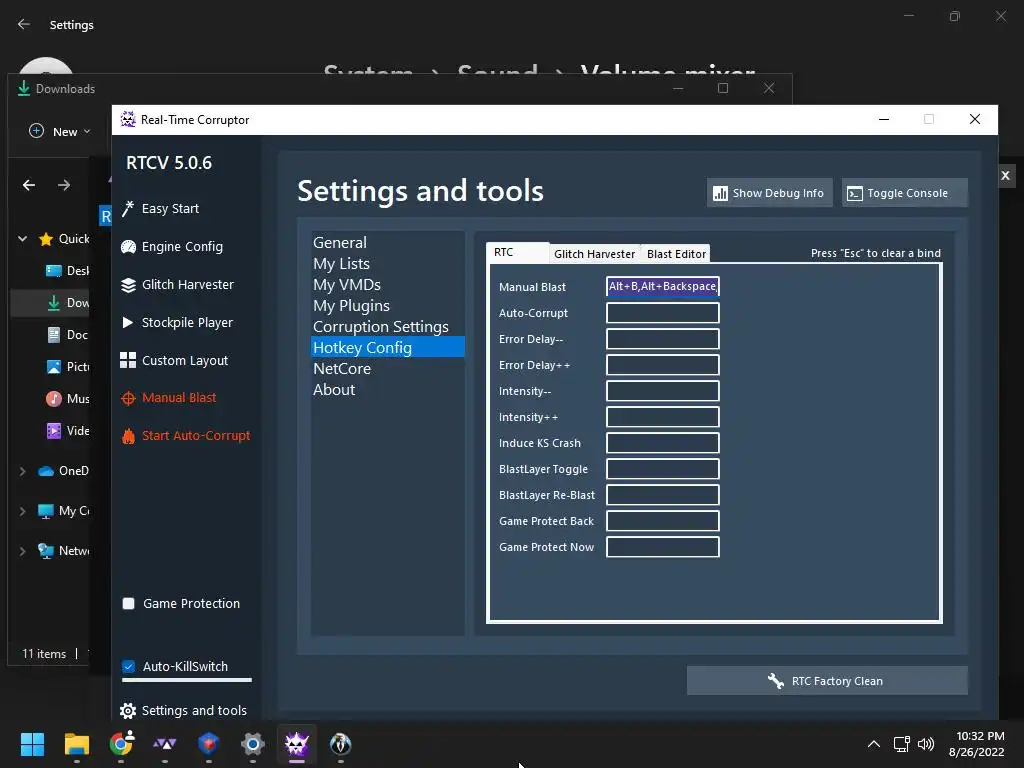Screen dimensions: 1024x768
Task: Expand OneDrive tree node in explorer
Action: (x=23, y=471)
